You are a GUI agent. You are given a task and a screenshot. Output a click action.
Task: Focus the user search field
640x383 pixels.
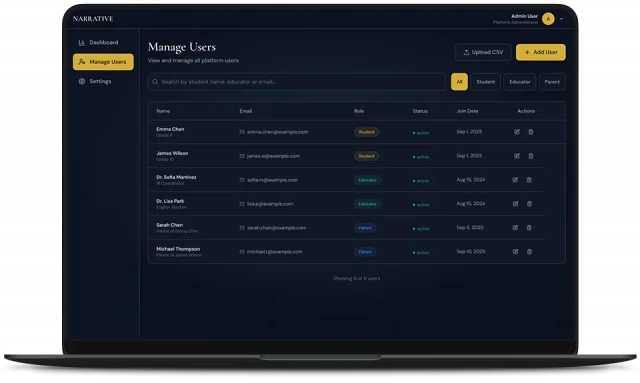(297, 82)
